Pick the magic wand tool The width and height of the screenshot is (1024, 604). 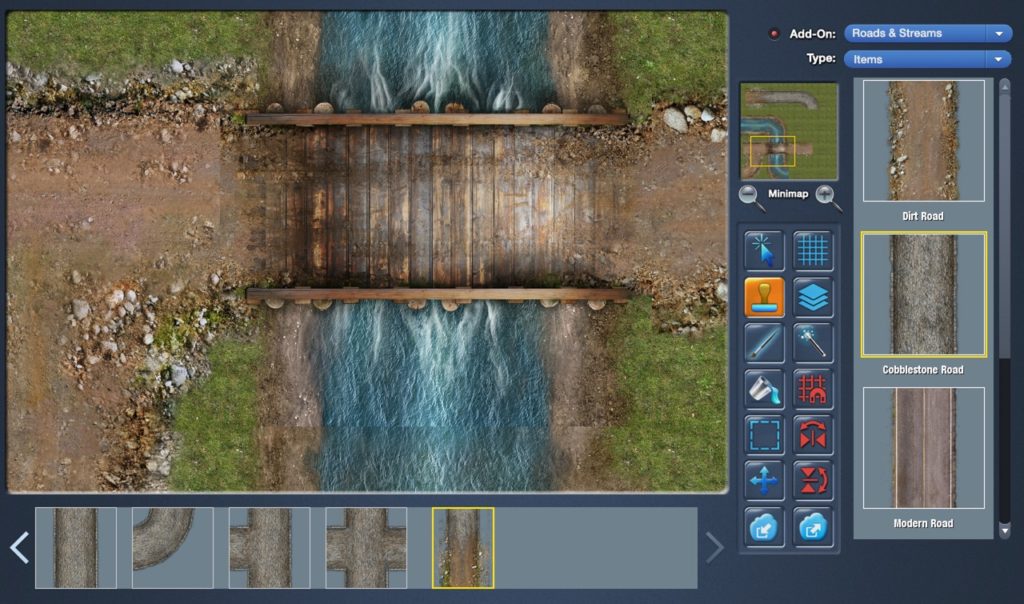[813, 343]
